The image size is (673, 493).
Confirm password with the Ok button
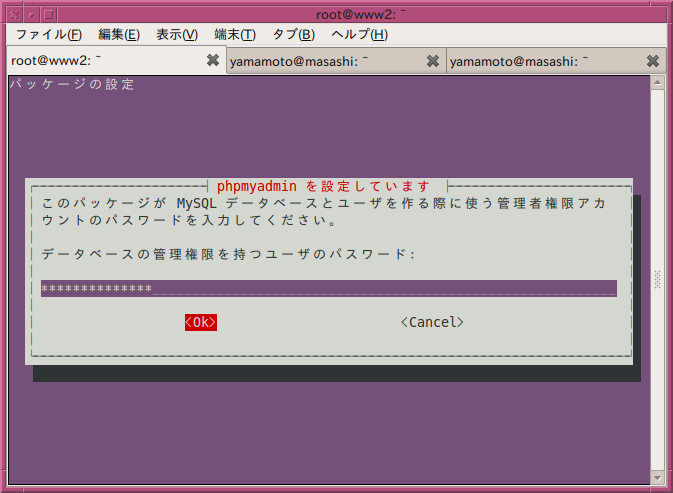click(x=201, y=322)
